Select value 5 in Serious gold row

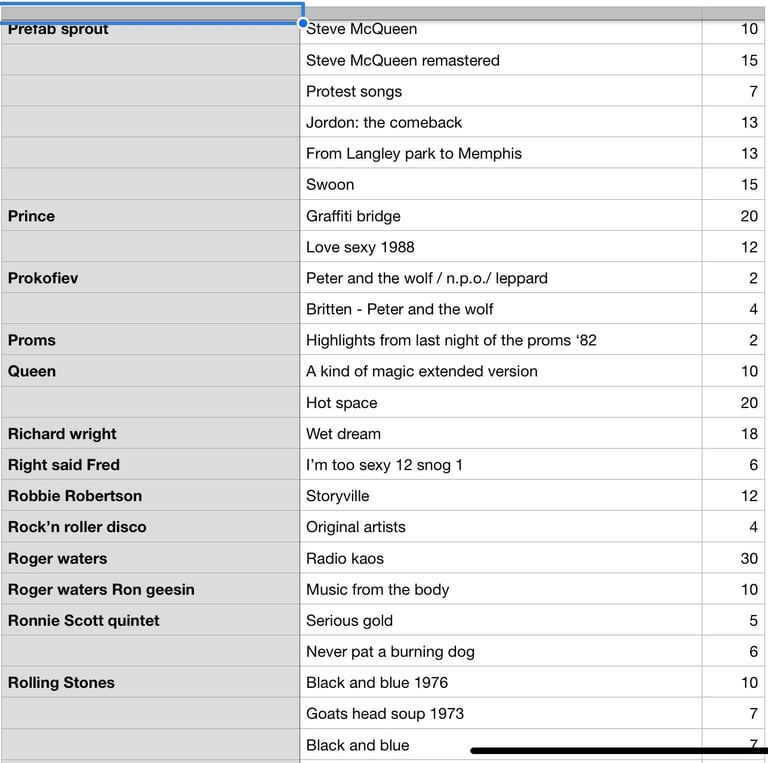733,620
